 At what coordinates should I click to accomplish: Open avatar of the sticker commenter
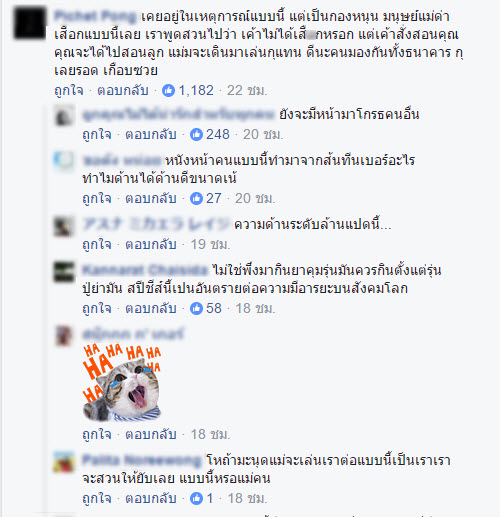(64, 336)
